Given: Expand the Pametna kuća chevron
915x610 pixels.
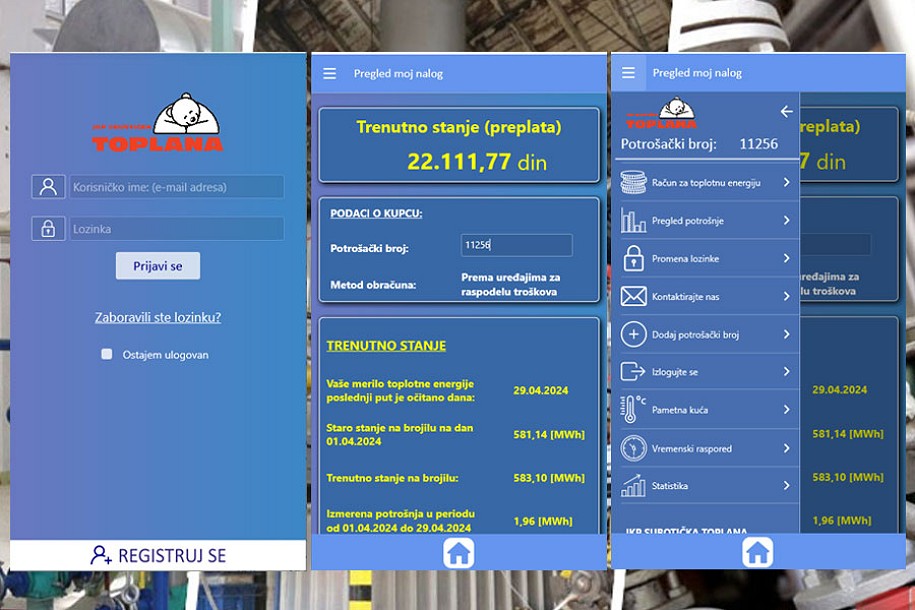Looking at the screenshot, I should point(787,409).
